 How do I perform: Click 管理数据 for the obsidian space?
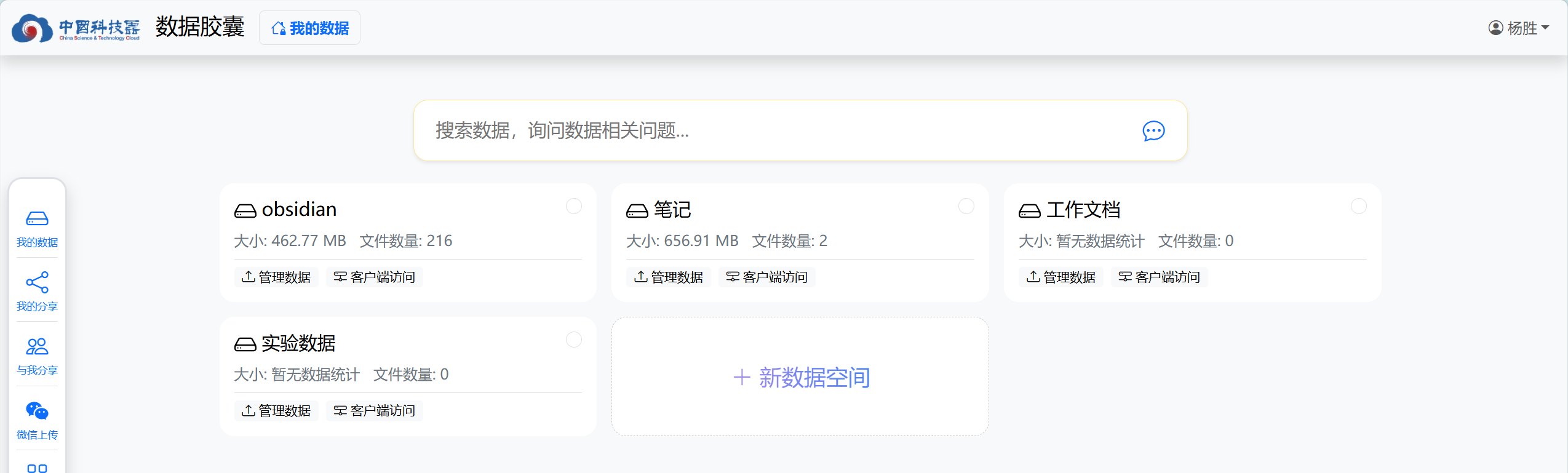click(x=276, y=277)
